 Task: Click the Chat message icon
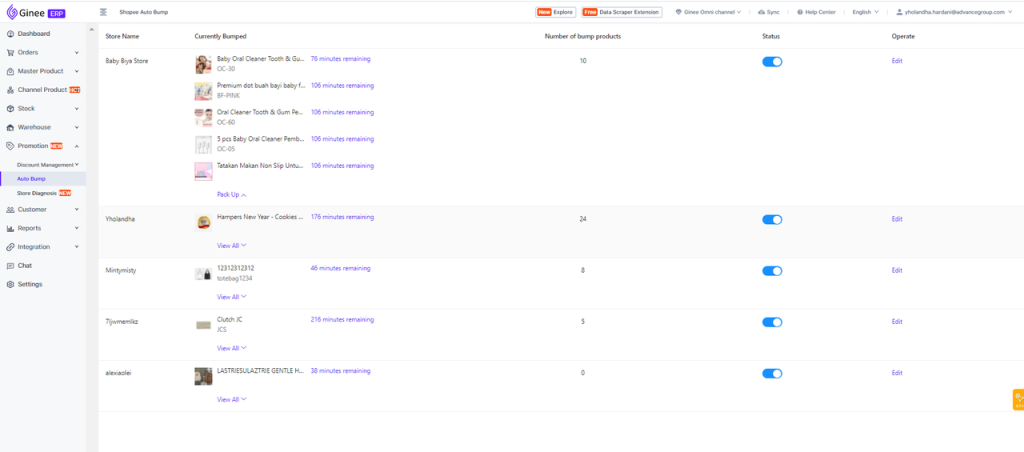click(10, 266)
